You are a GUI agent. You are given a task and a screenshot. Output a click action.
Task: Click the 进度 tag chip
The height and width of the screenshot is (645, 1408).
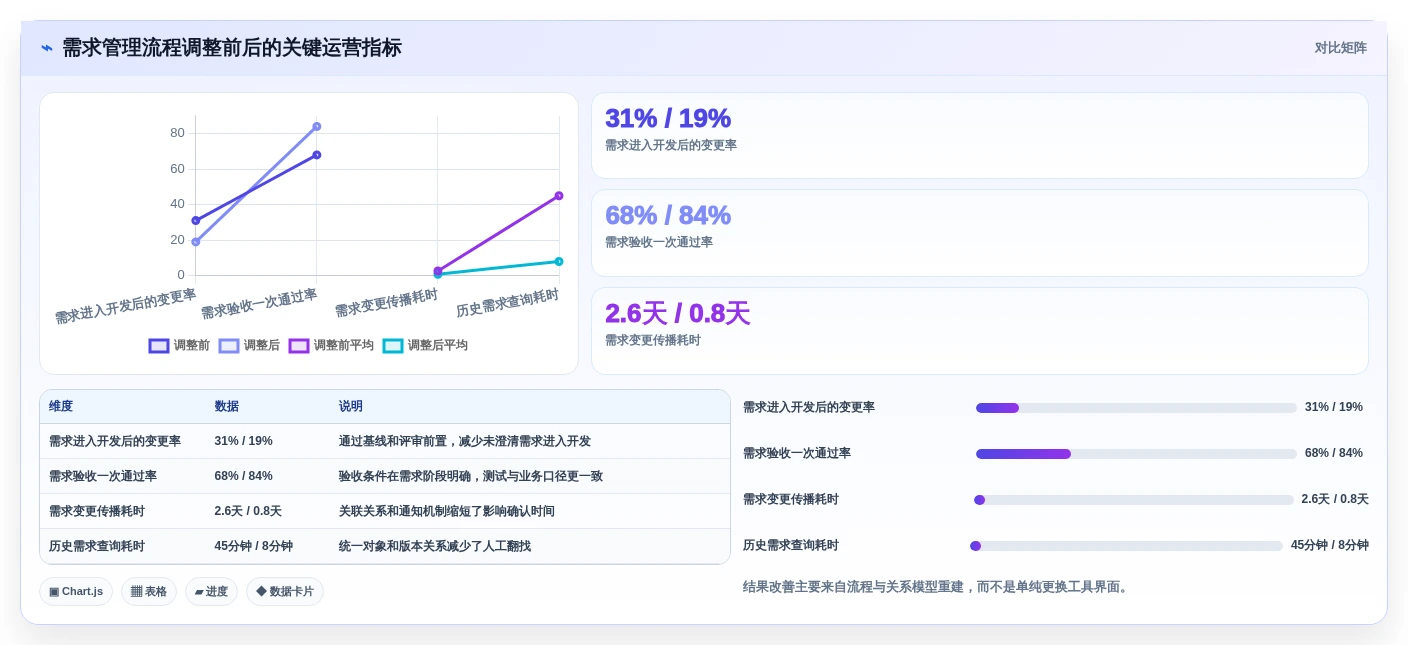point(211,592)
